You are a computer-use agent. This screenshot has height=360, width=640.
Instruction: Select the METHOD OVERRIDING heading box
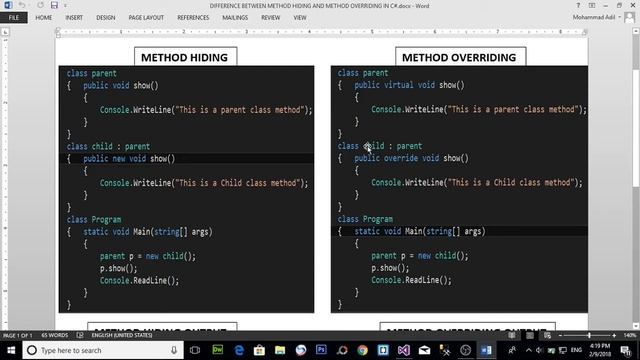coord(460,57)
